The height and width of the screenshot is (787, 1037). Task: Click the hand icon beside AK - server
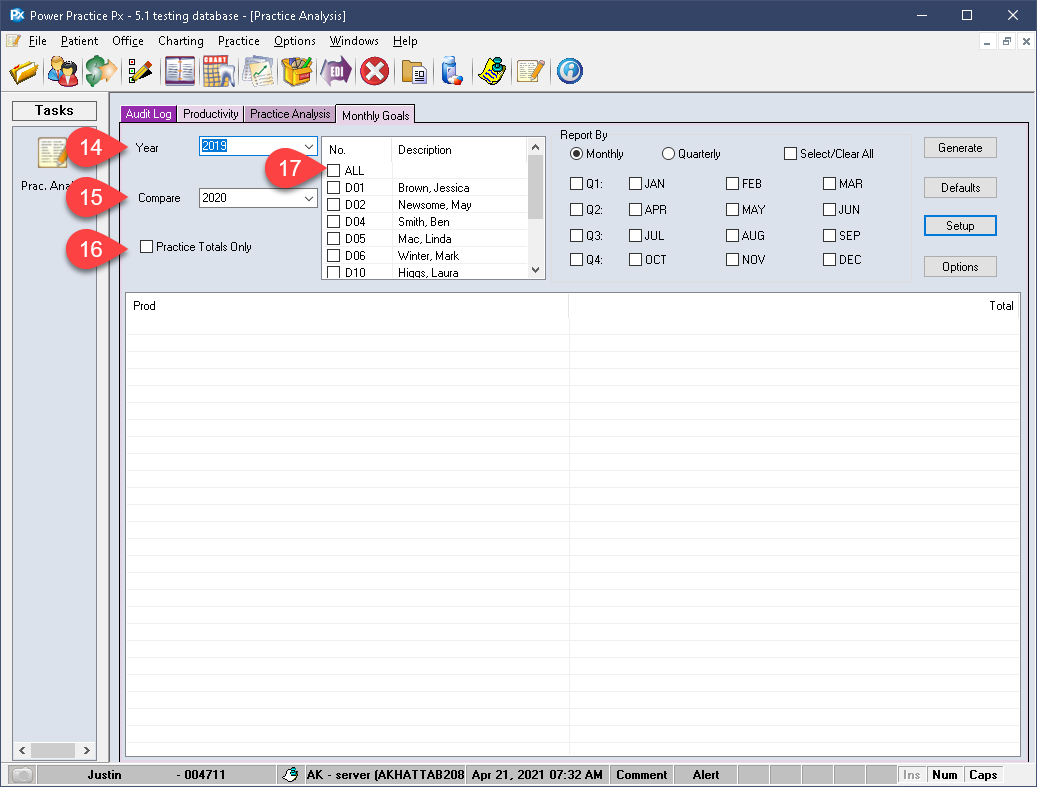pyautogui.click(x=290, y=774)
